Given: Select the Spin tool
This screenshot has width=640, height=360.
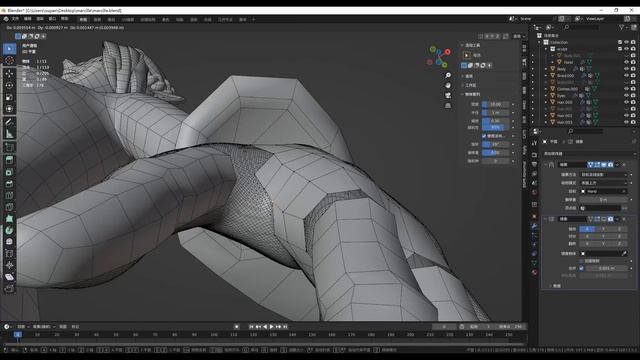Looking at the screenshot, I should [x=9, y=230].
